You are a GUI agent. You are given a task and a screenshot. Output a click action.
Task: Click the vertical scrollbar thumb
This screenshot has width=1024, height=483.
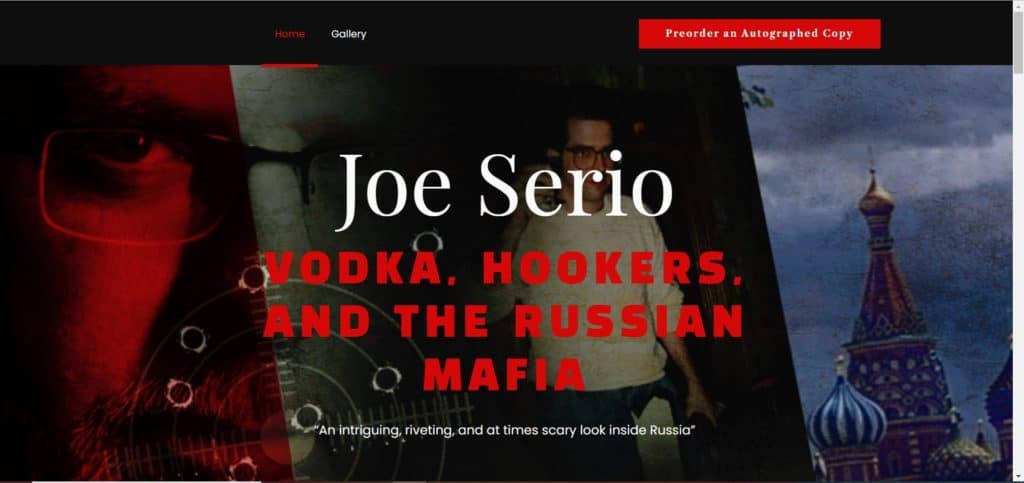[x=1018, y=42]
